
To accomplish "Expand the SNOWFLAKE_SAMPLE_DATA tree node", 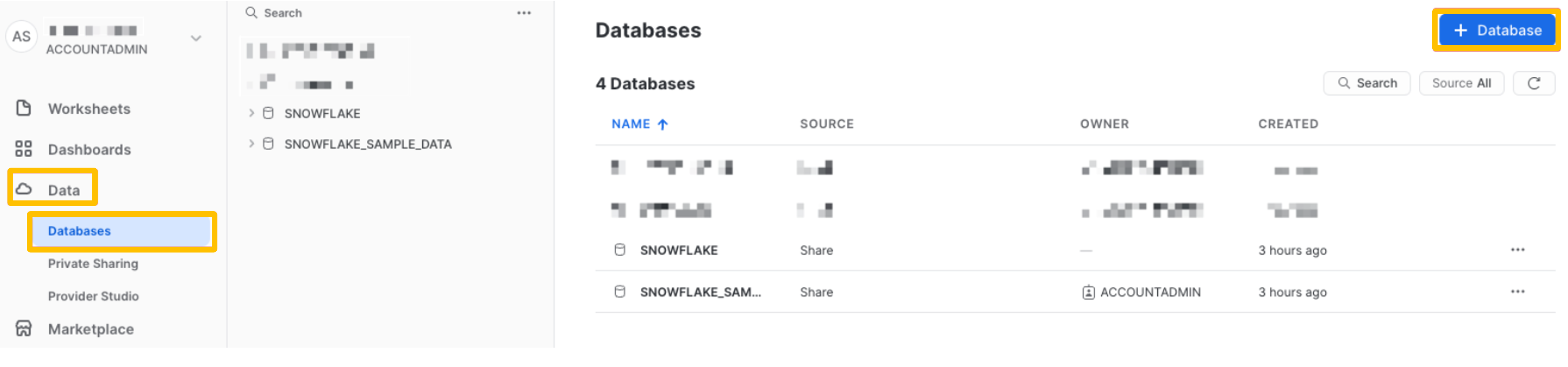I will point(251,144).
